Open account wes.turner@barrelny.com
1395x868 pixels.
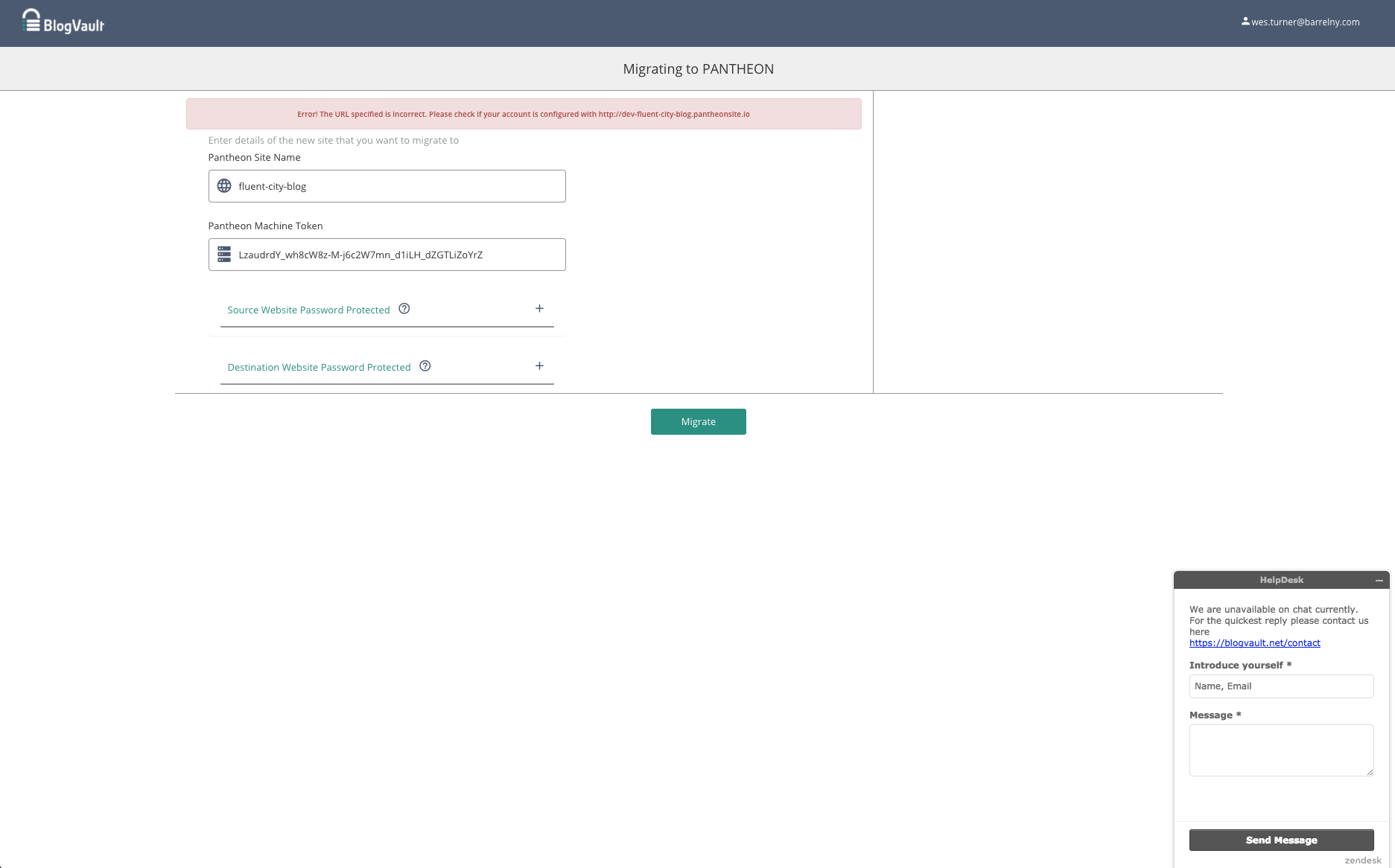pyautogui.click(x=1305, y=22)
